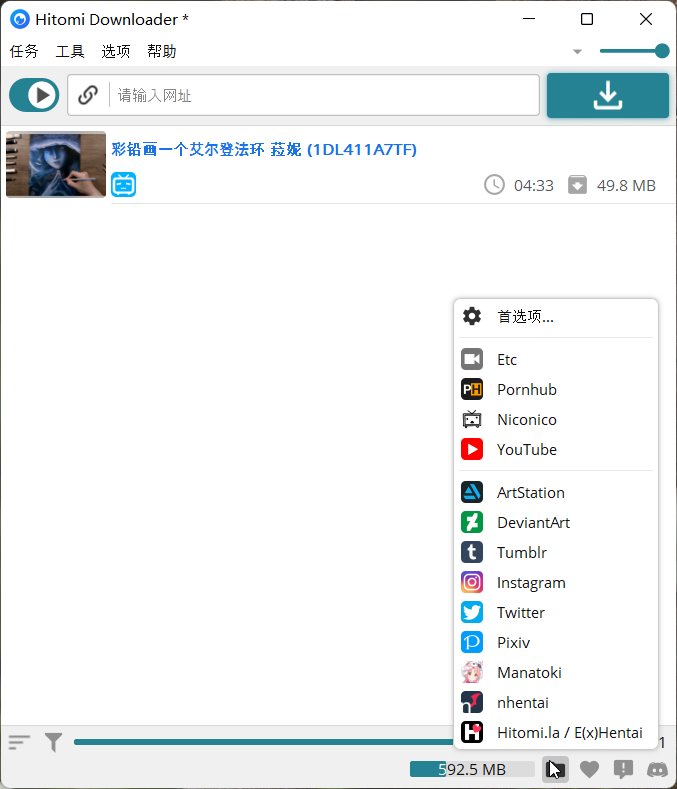Click the sort lines icon at bottom left
The image size is (677, 789).
click(x=19, y=742)
